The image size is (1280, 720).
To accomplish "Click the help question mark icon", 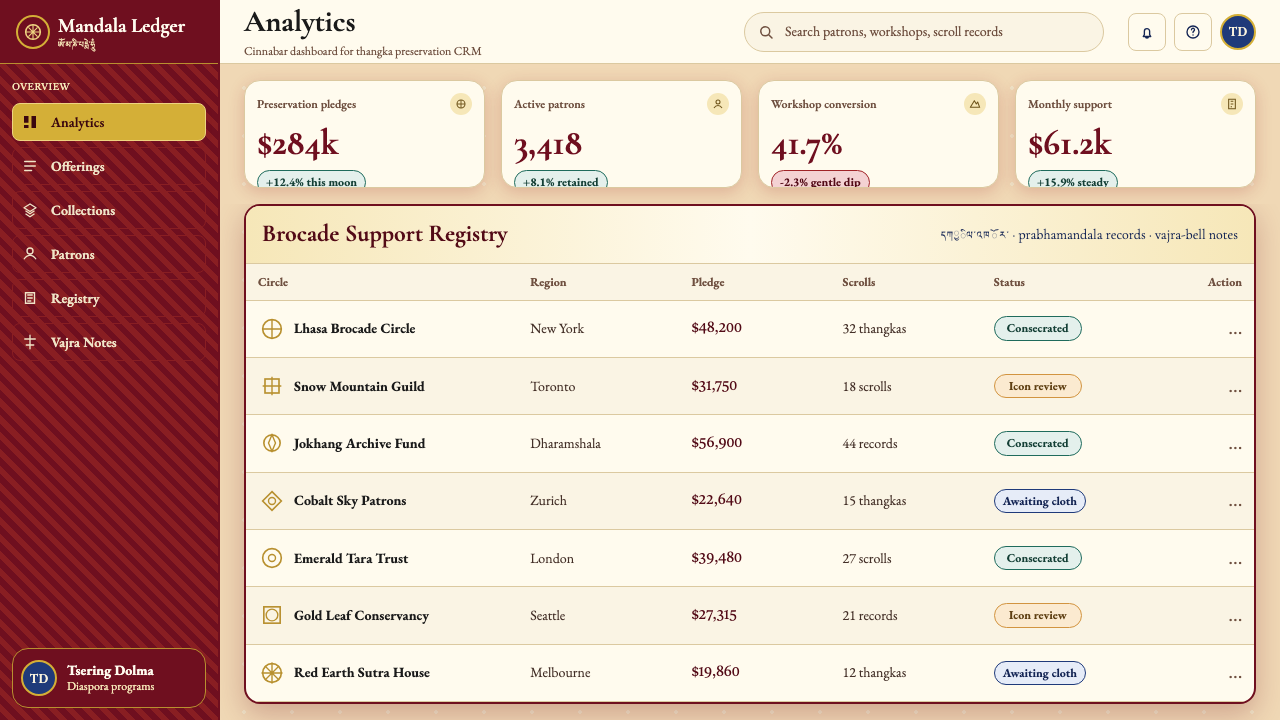I will (x=1193, y=32).
